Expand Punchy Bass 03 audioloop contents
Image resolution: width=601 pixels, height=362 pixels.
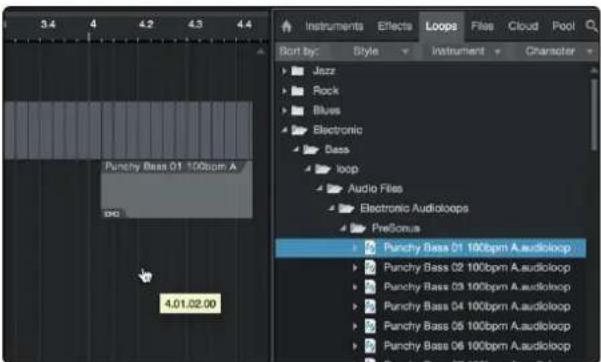[355, 287]
